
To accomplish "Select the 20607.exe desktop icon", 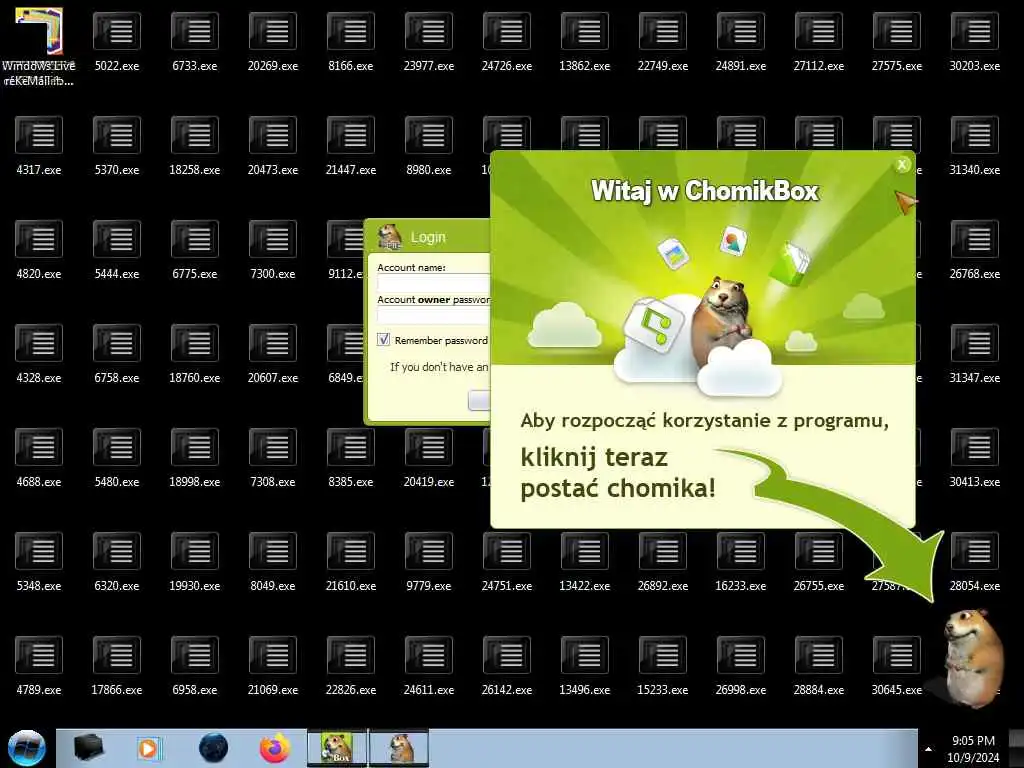I will click(273, 353).
